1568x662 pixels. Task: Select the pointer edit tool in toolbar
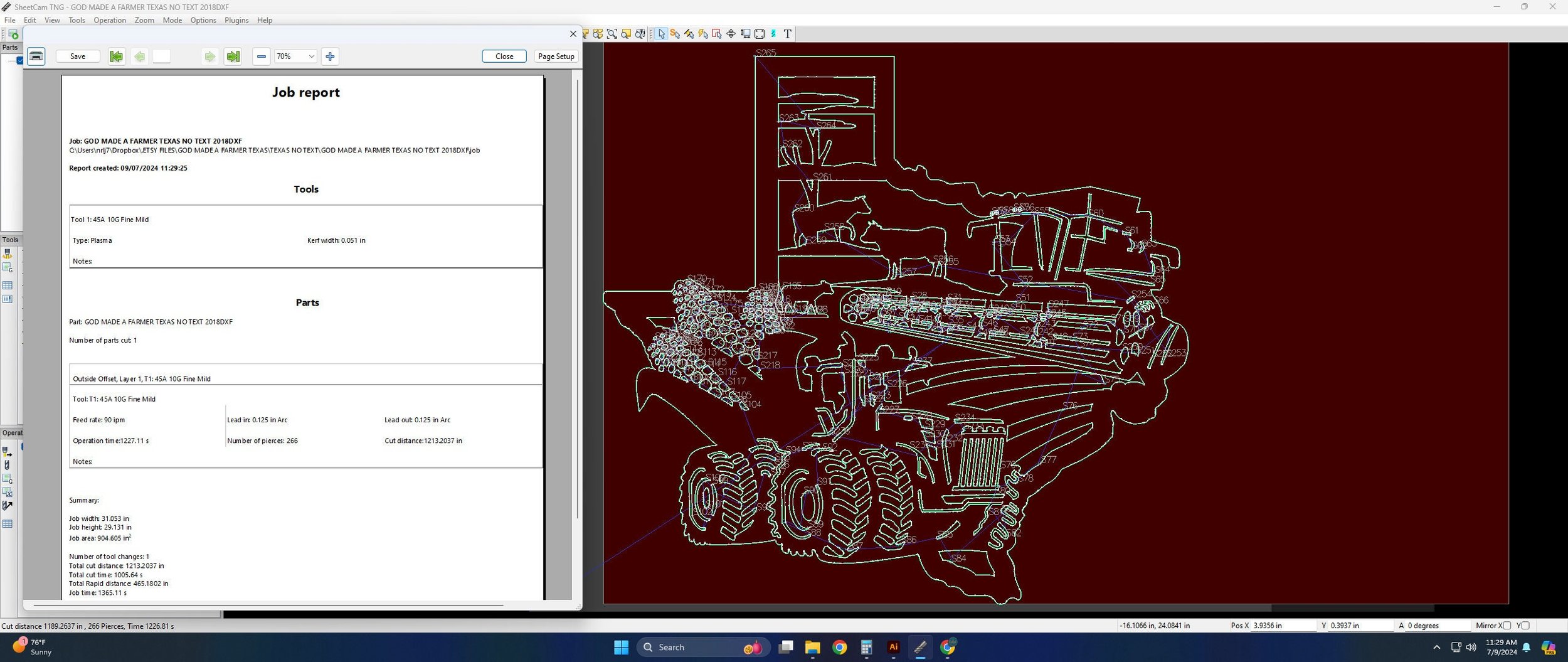(x=661, y=34)
